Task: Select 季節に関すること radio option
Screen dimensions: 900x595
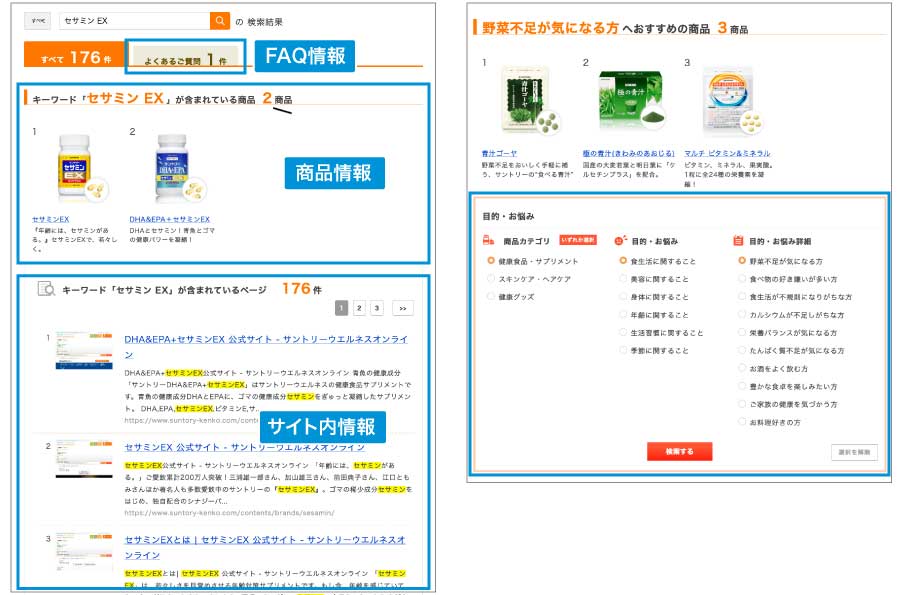Action: tap(623, 350)
